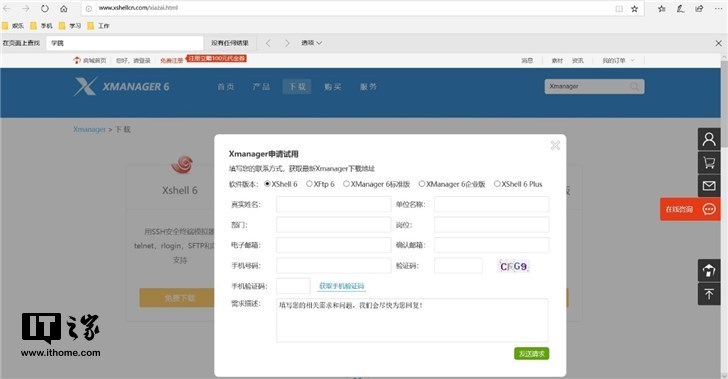Focus the 手机号码 input field
The image size is (728, 379).
point(333,266)
